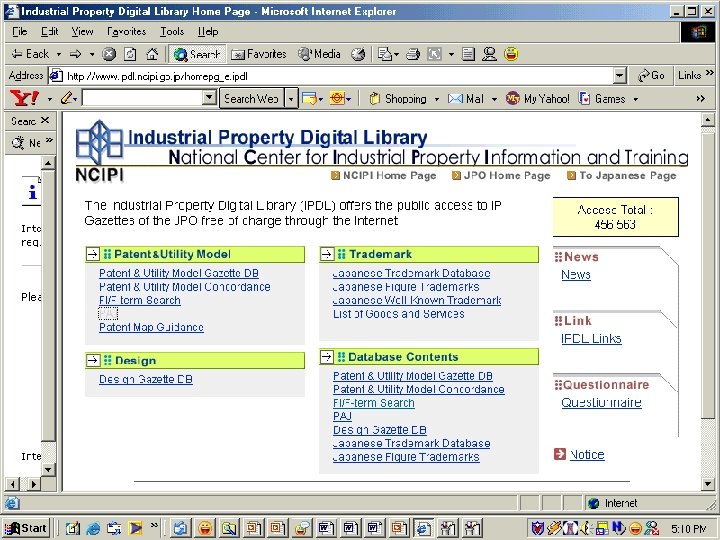Image resolution: width=720 pixels, height=540 pixels.
Task: Click the Forward navigation arrow
Action: tap(76, 54)
